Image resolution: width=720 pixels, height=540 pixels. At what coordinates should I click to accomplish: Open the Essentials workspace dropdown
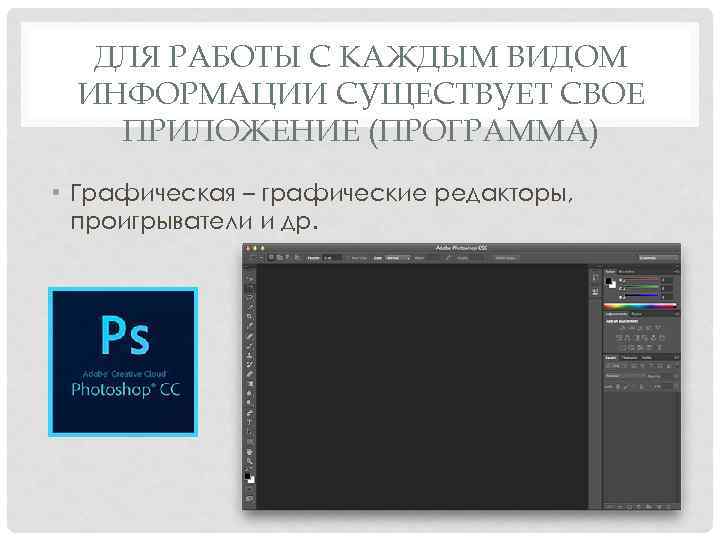pyautogui.click(x=658, y=258)
